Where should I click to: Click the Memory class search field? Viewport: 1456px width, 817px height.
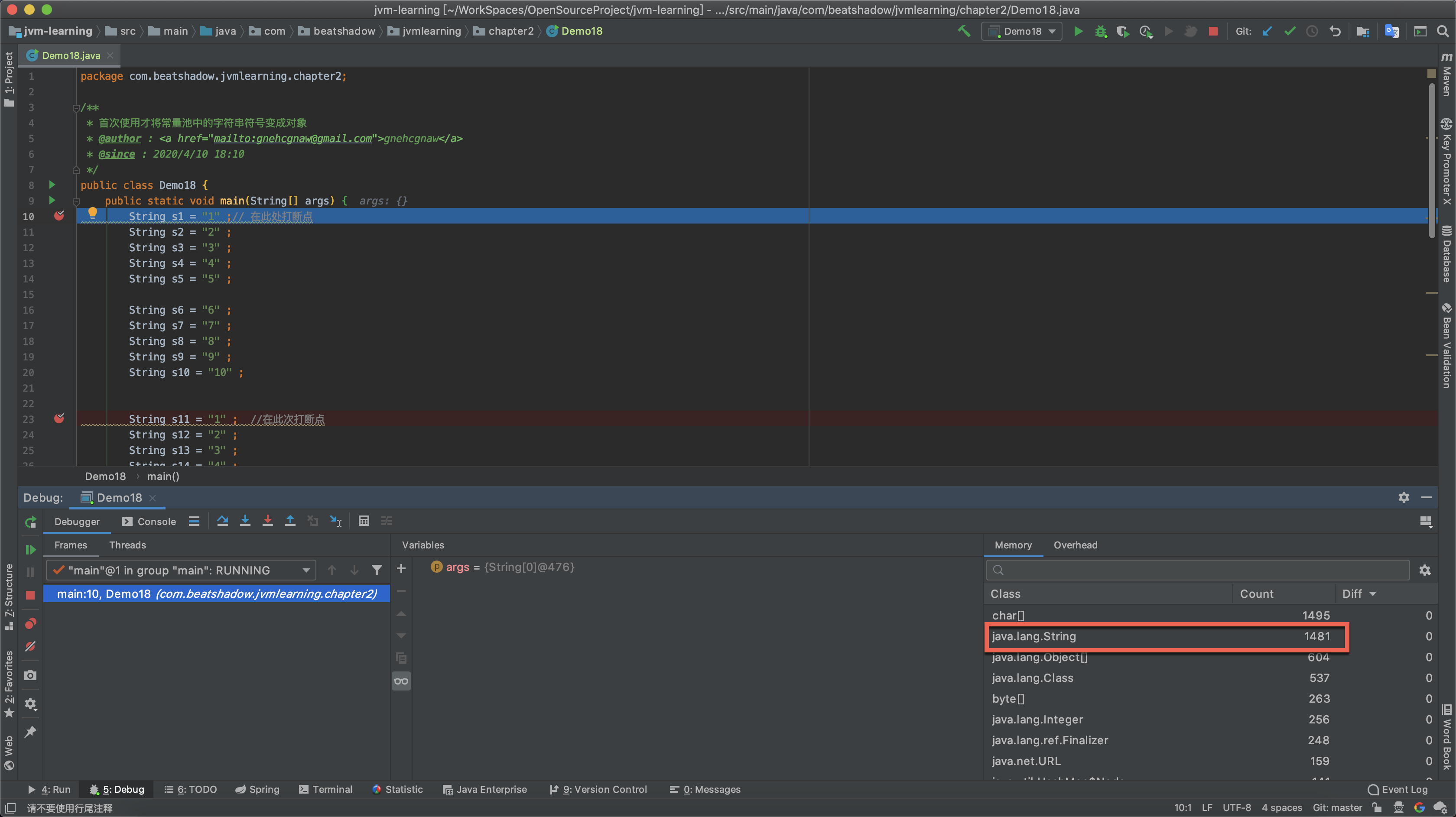click(x=1198, y=570)
